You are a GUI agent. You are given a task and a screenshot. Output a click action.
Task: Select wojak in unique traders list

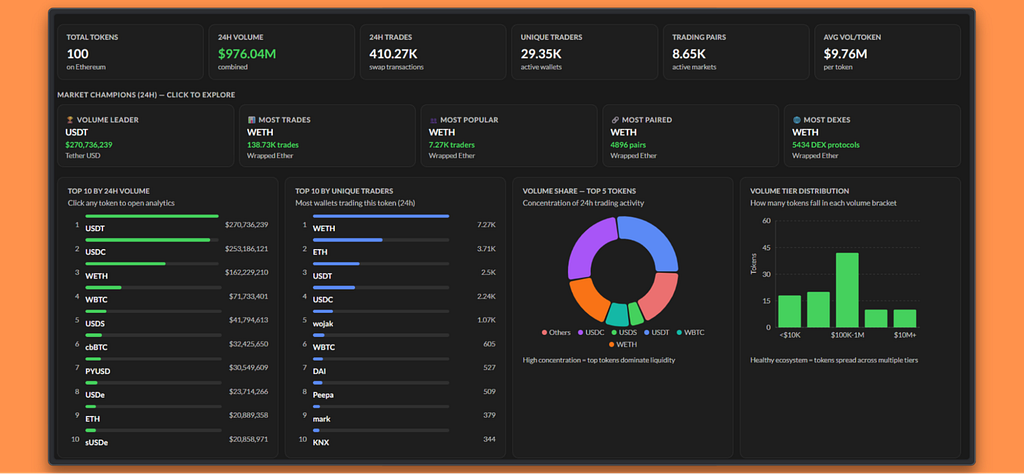[398, 317]
